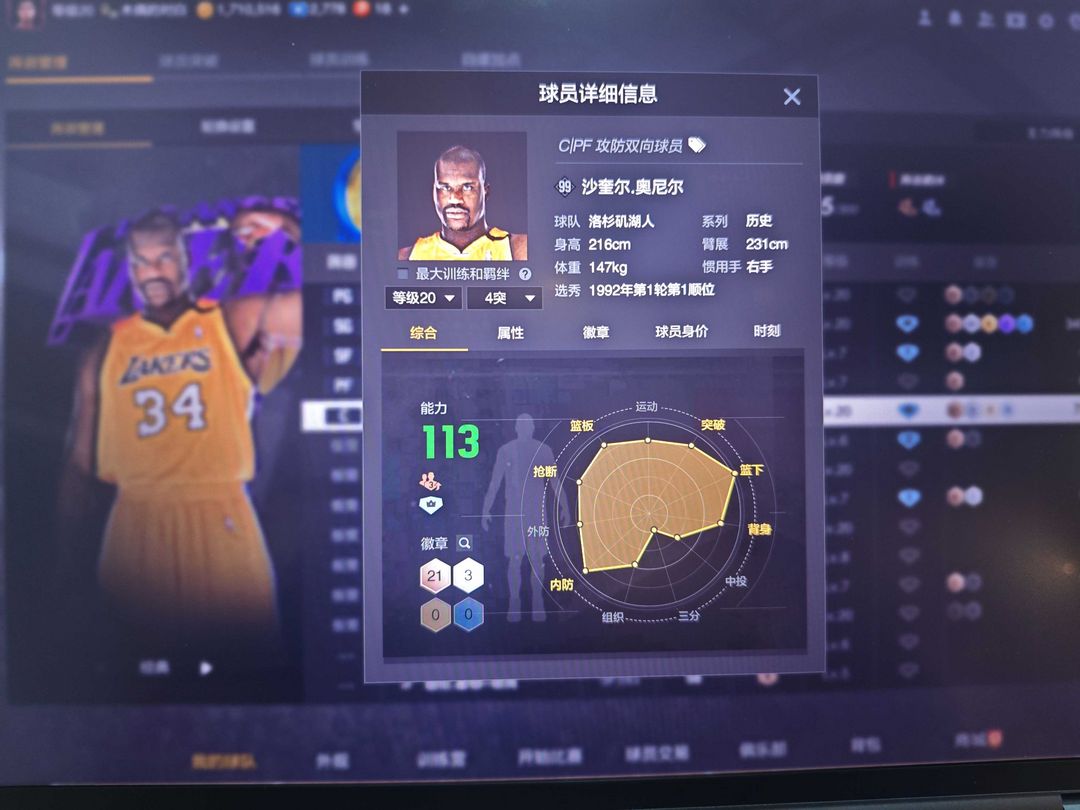Click the player portrait thumbnail

coord(462,197)
